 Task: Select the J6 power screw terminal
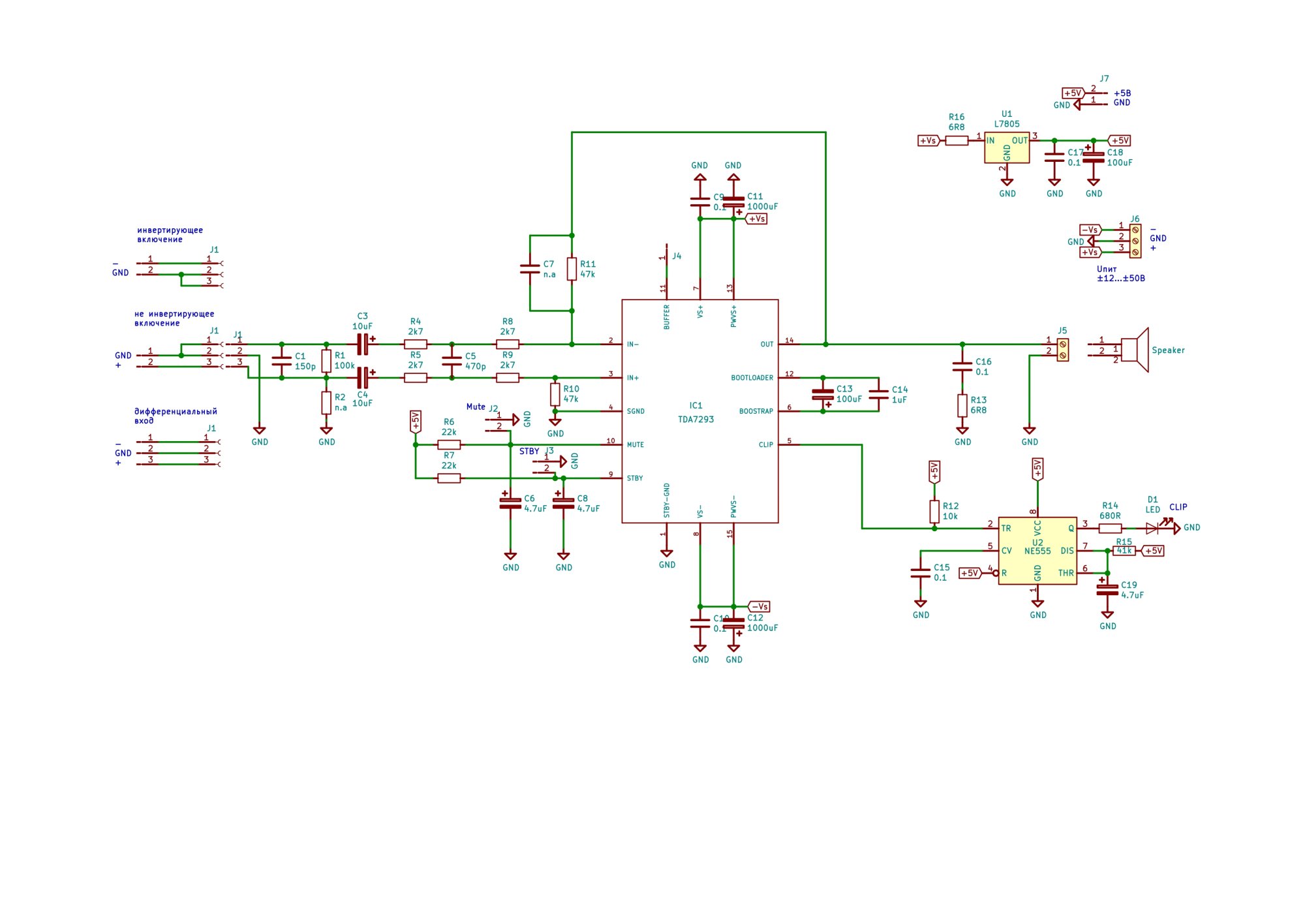(1135, 241)
